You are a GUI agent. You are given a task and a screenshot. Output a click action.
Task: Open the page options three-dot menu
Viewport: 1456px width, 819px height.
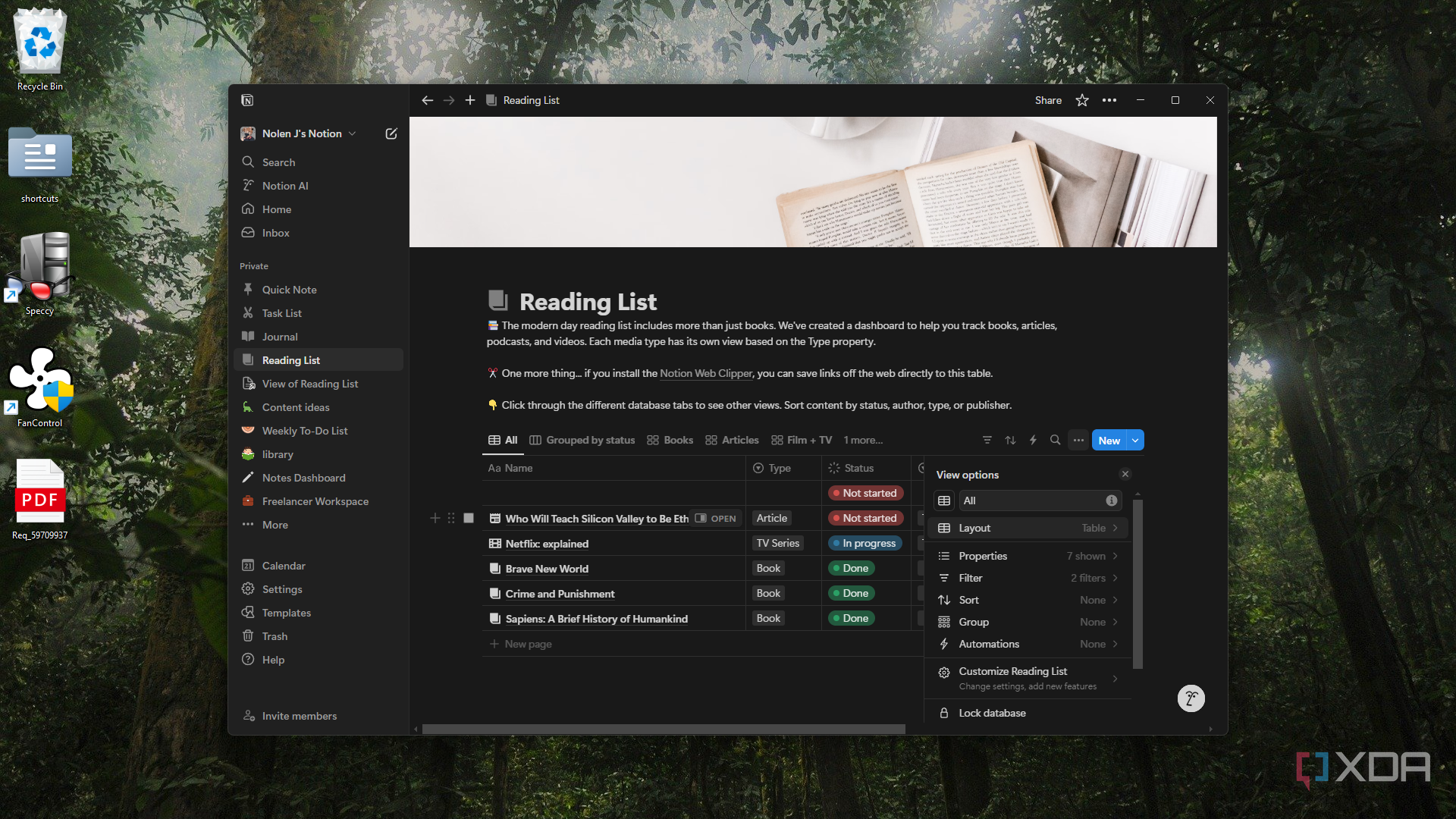tap(1109, 100)
